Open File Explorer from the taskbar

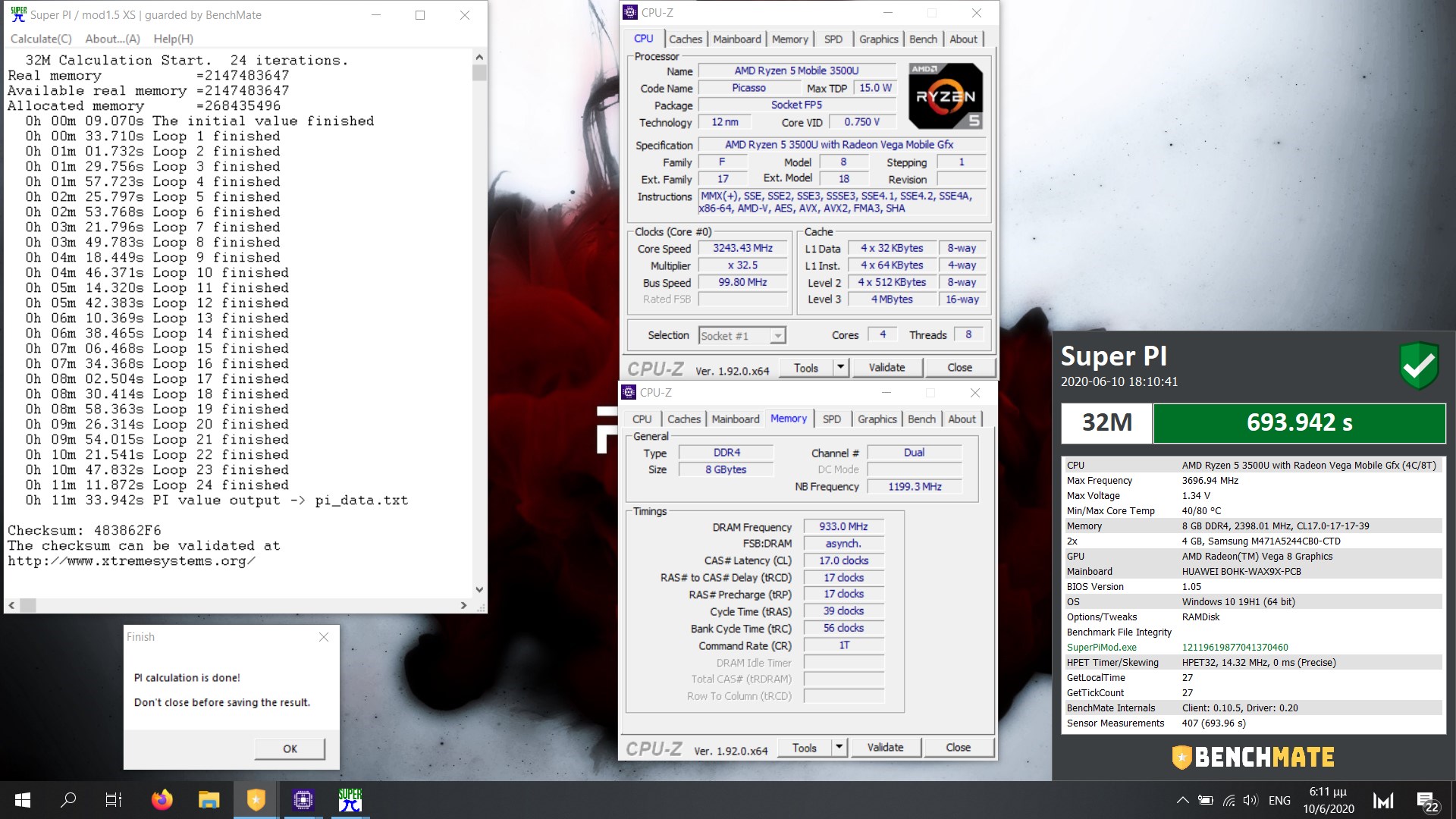[x=209, y=800]
